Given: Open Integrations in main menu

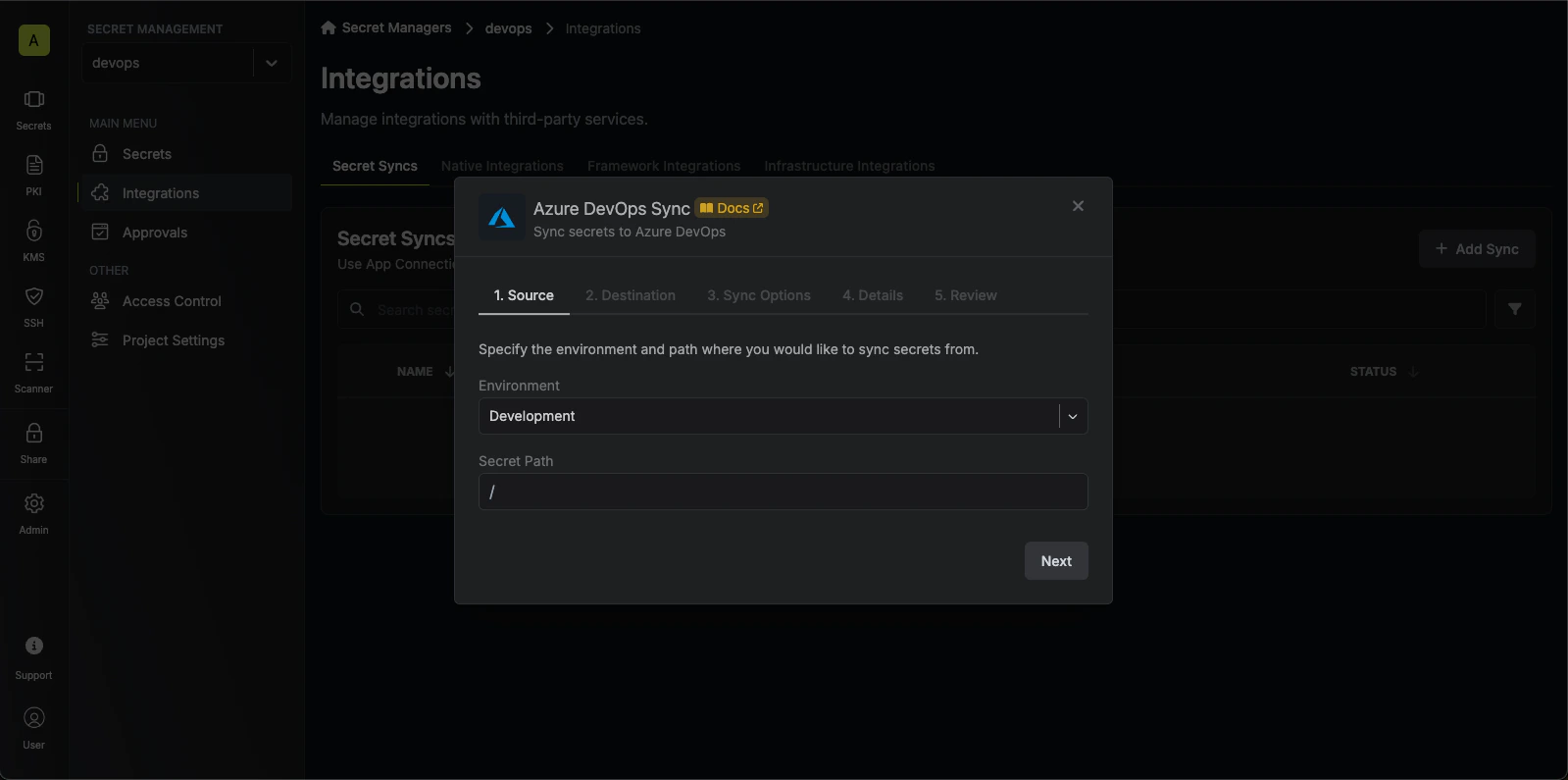Looking at the screenshot, I should (186, 193).
